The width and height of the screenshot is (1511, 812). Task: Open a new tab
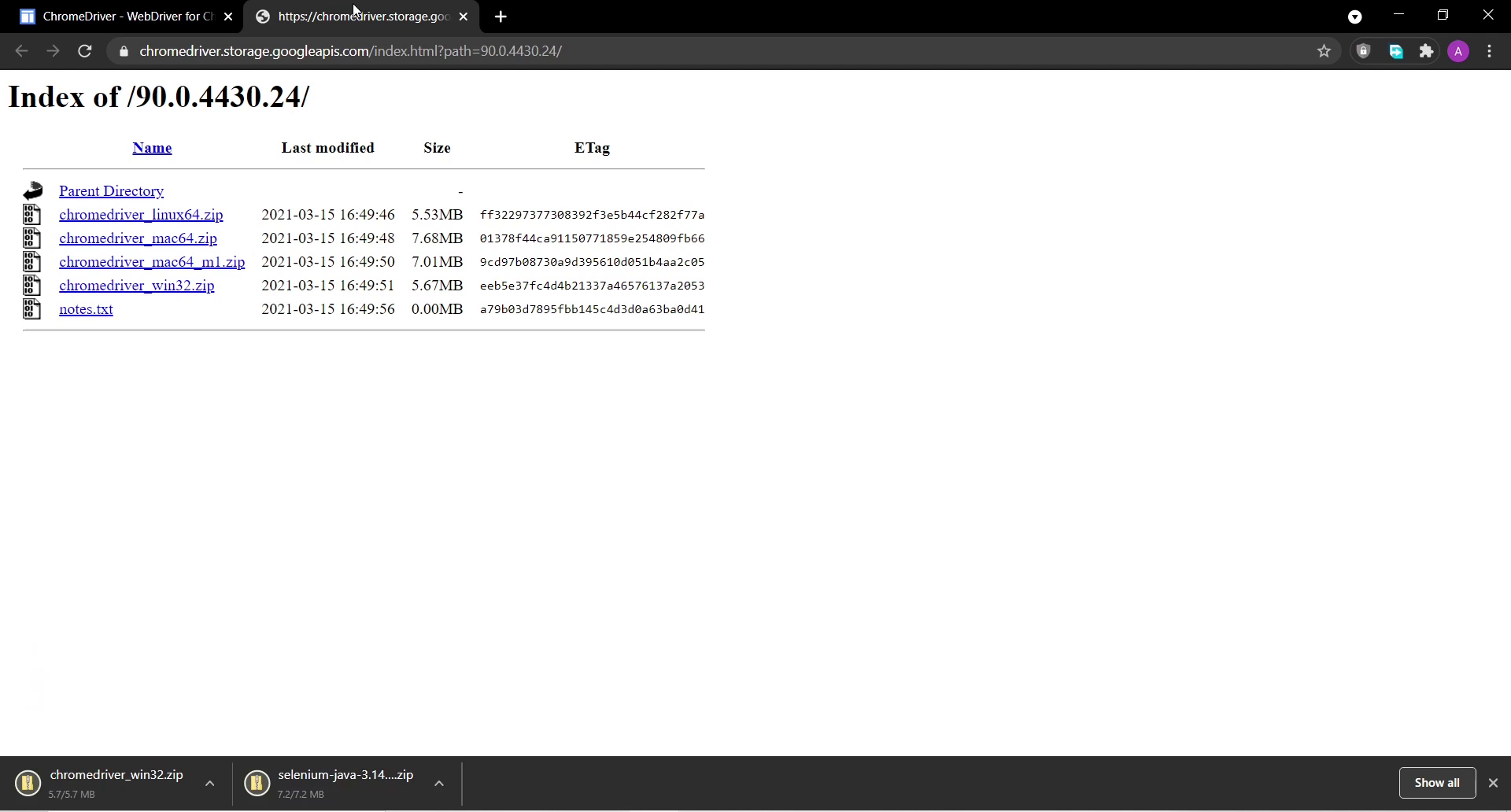(x=501, y=17)
